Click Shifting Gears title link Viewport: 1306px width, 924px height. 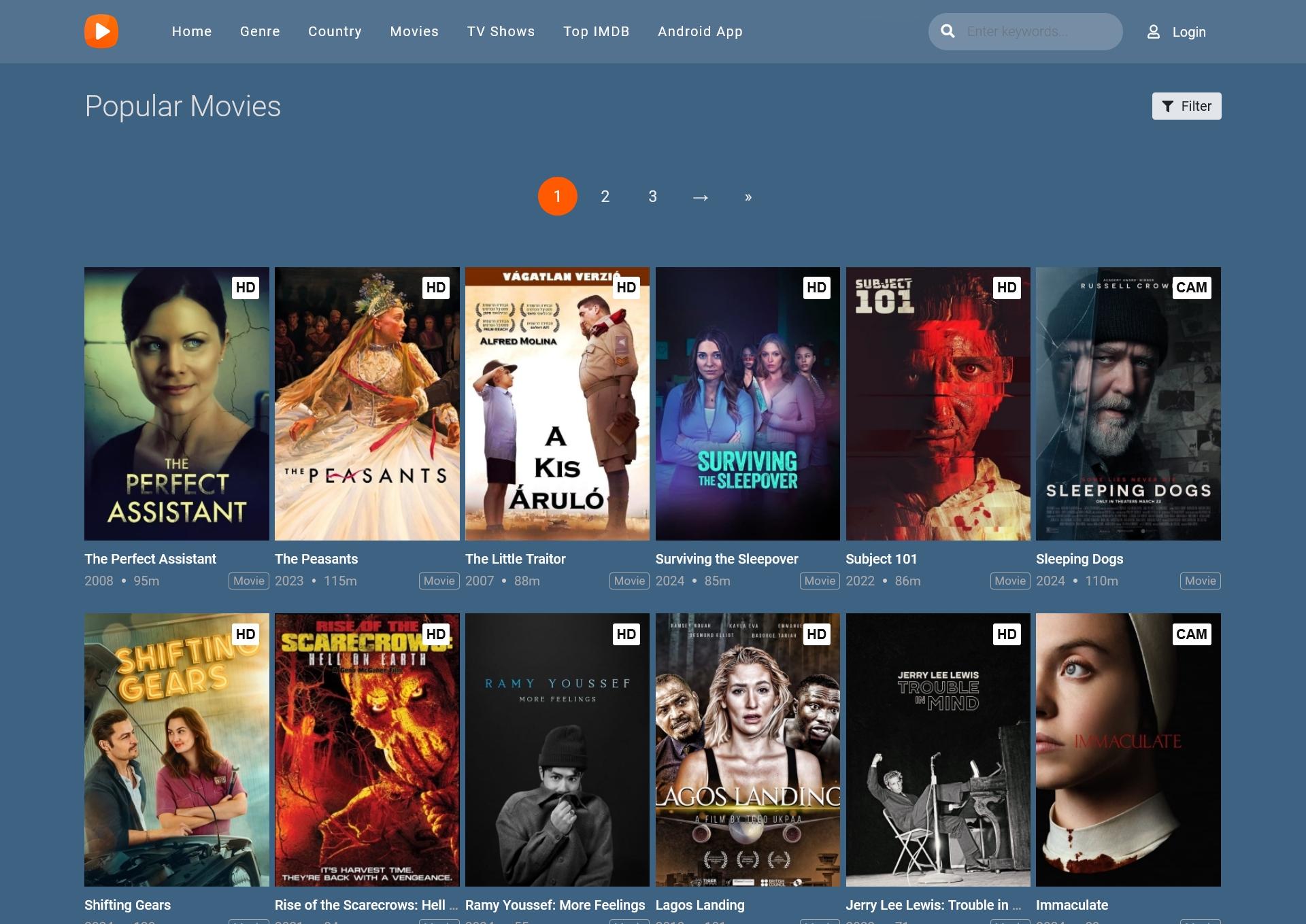(x=128, y=905)
